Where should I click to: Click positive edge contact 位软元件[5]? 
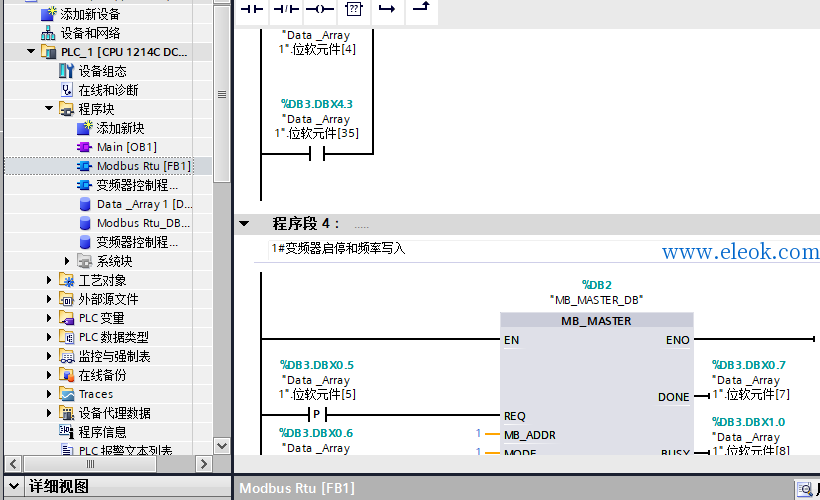pos(317,415)
